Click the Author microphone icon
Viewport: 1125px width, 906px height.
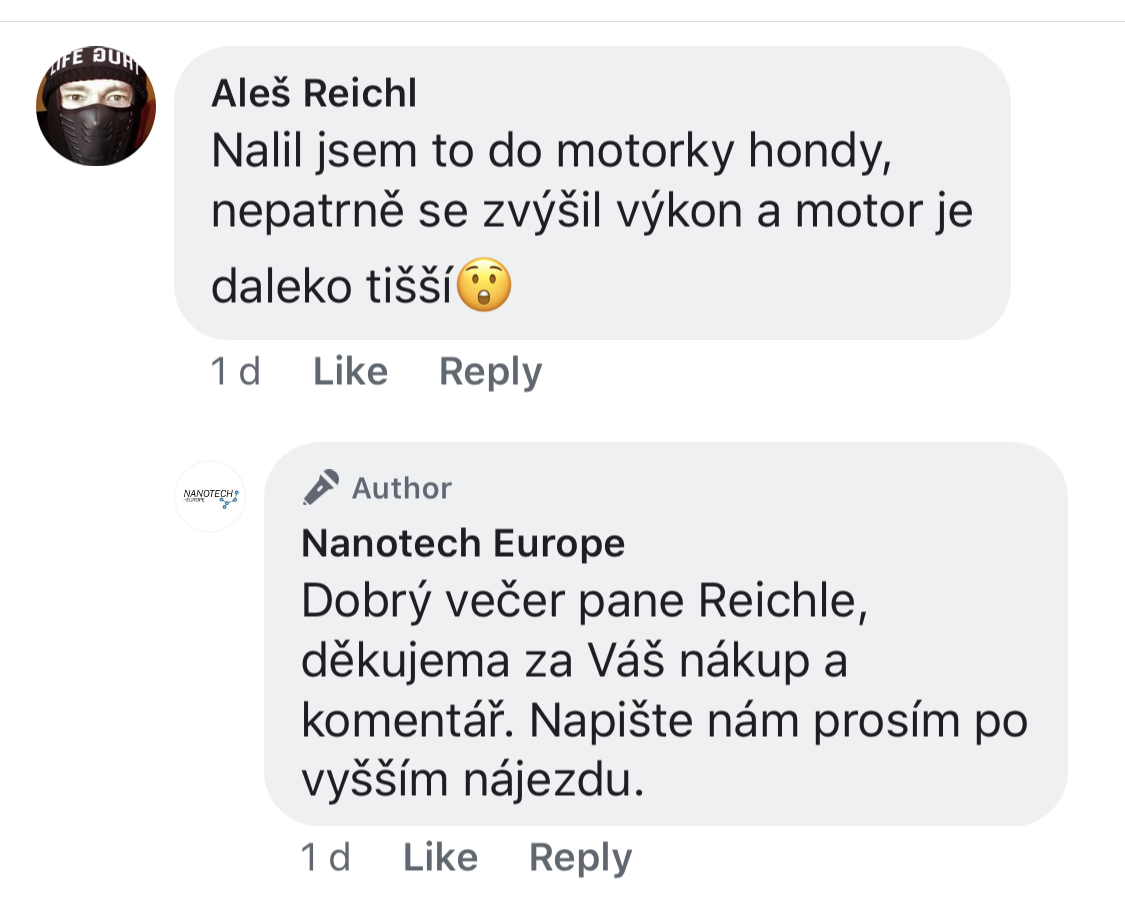322,488
